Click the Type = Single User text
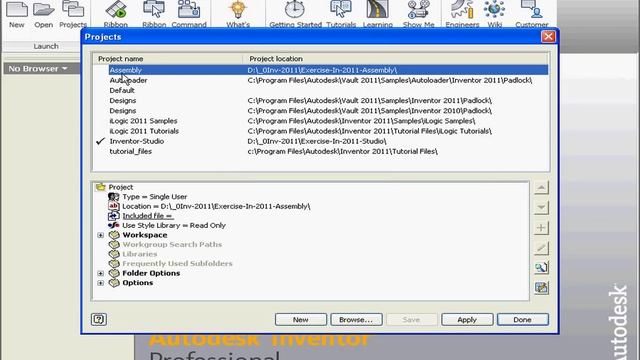640x360 pixels. [x=154, y=197]
